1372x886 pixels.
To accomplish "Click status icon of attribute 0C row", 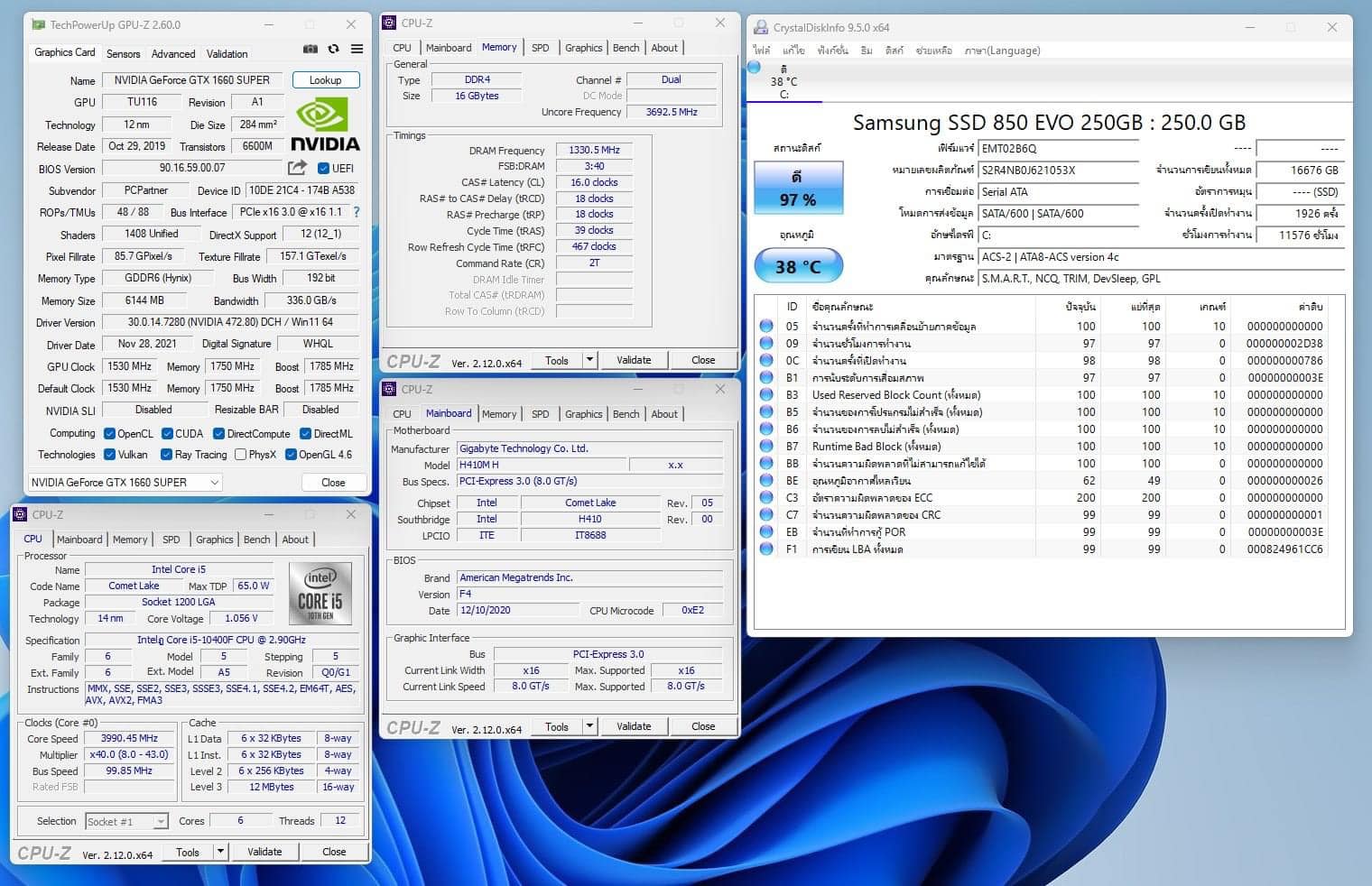I will (766, 360).
